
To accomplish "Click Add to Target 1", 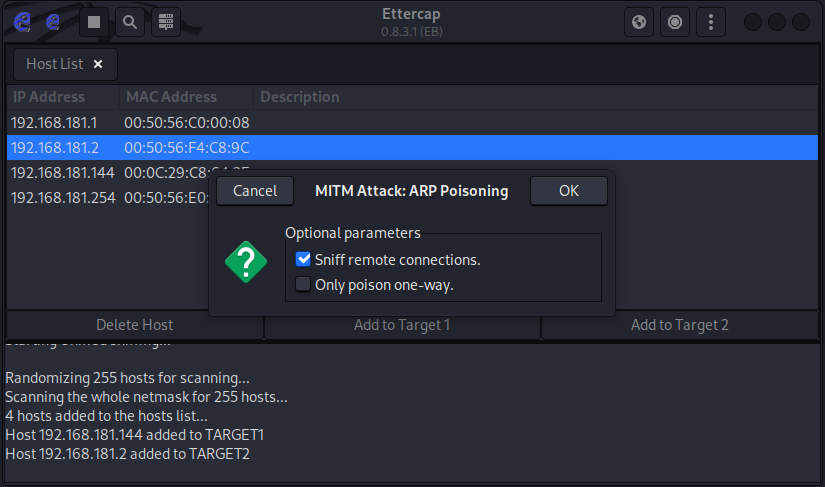I will (402, 325).
